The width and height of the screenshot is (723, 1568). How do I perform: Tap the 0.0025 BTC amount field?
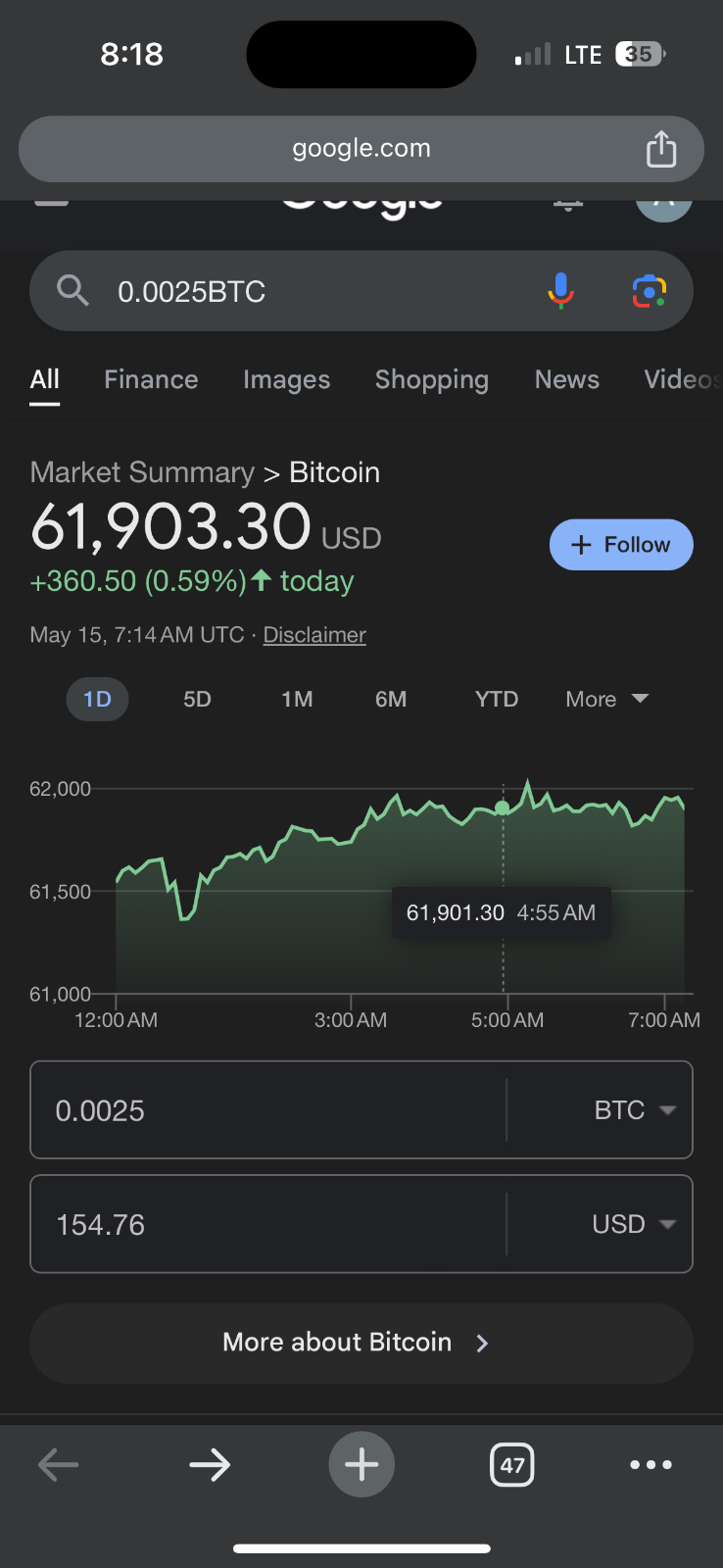[x=268, y=1110]
